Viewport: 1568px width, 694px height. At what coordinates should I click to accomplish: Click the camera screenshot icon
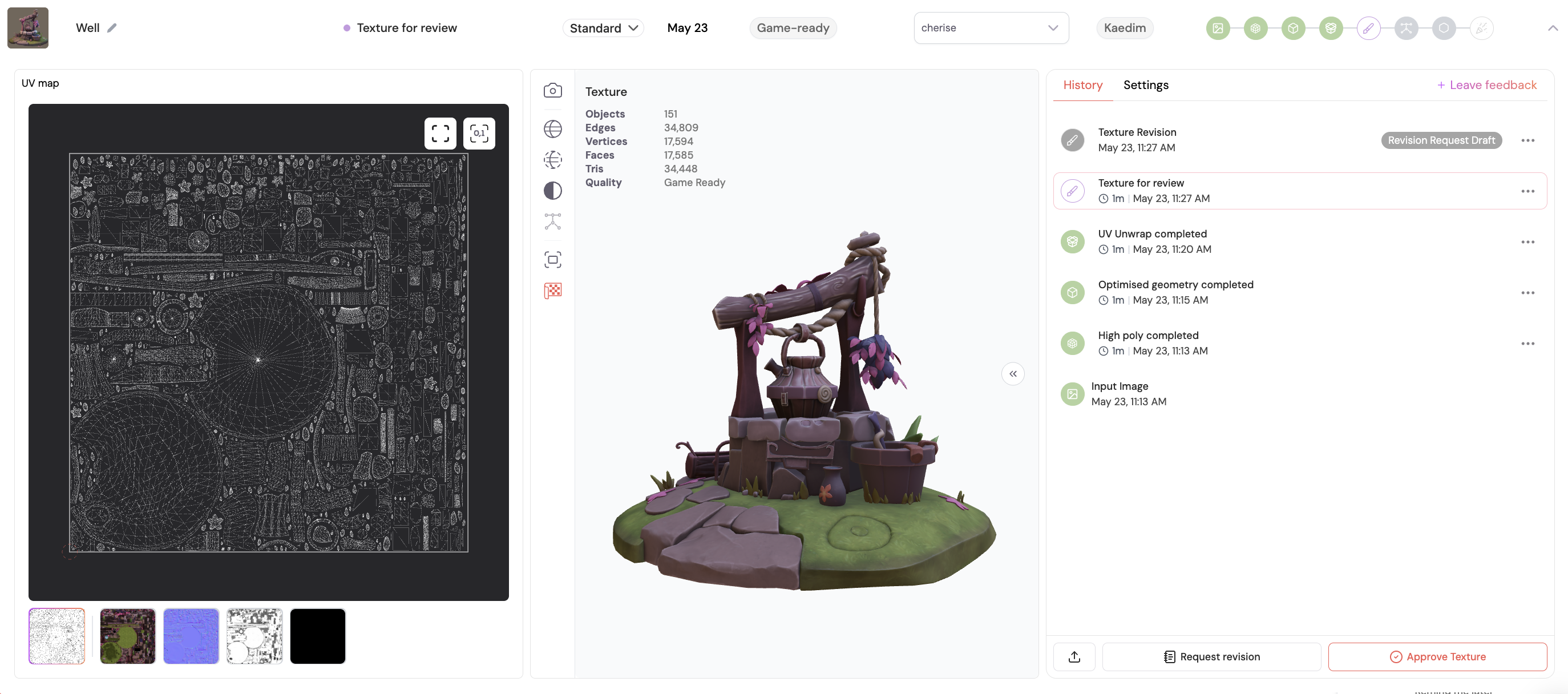click(x=552, y=91)
